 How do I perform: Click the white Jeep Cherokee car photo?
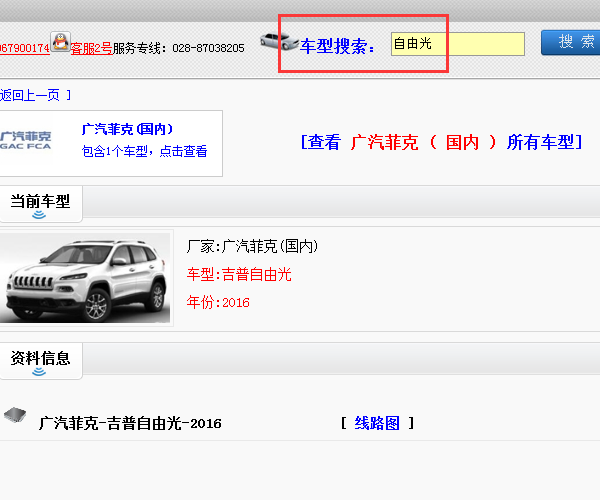tap(85, 278)
